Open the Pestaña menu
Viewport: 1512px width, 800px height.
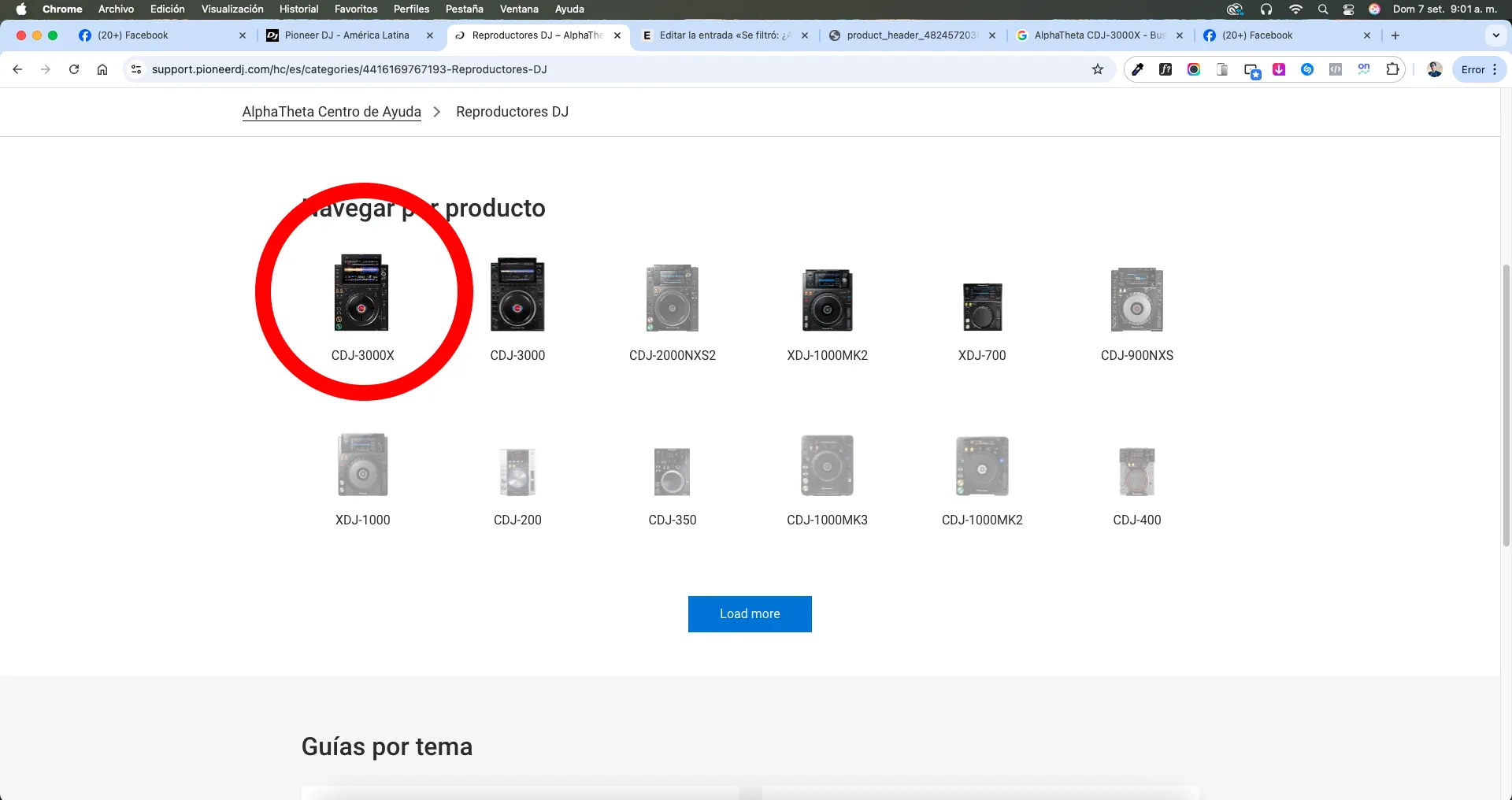point(465,9)
